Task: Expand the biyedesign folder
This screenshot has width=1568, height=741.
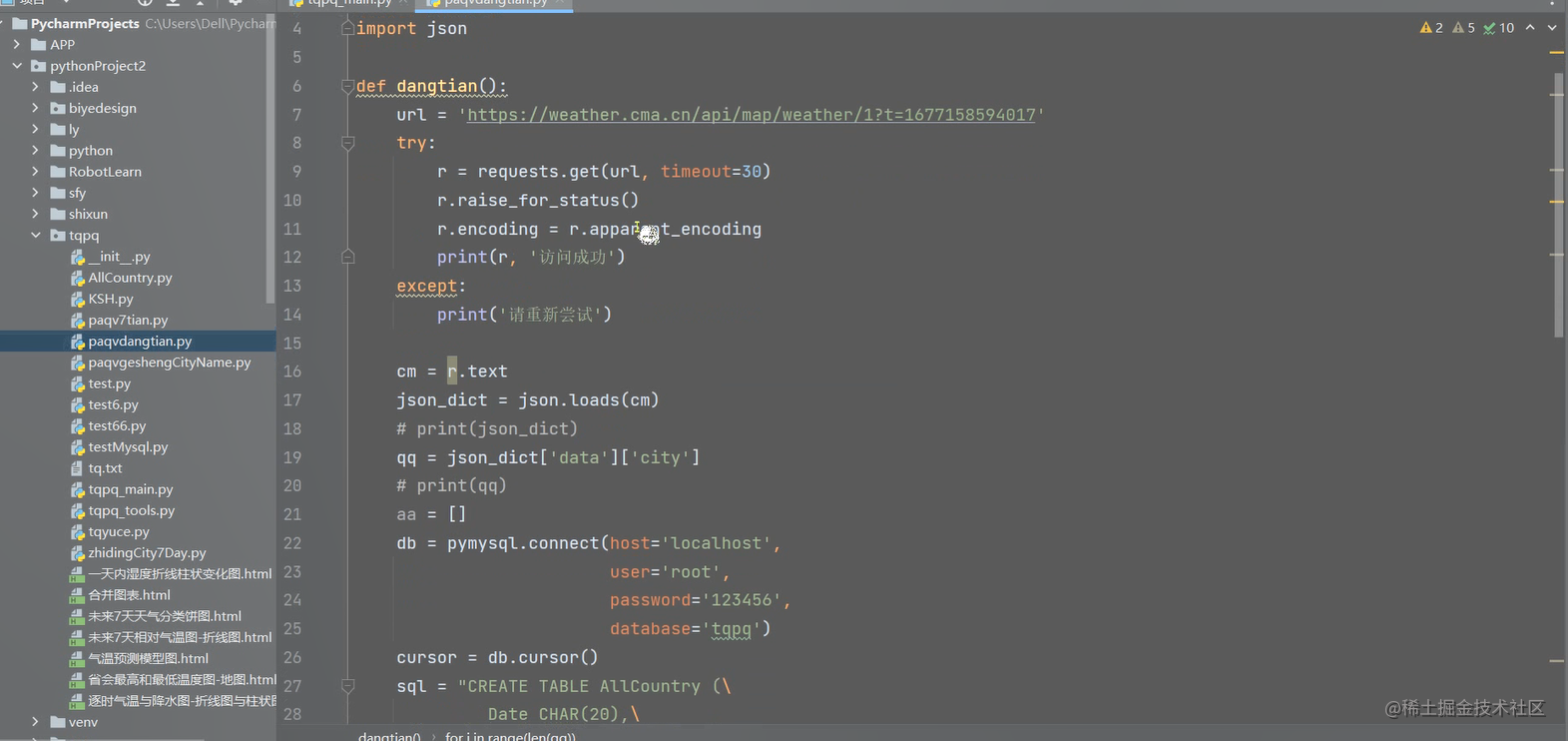Action: pos(36,108)
